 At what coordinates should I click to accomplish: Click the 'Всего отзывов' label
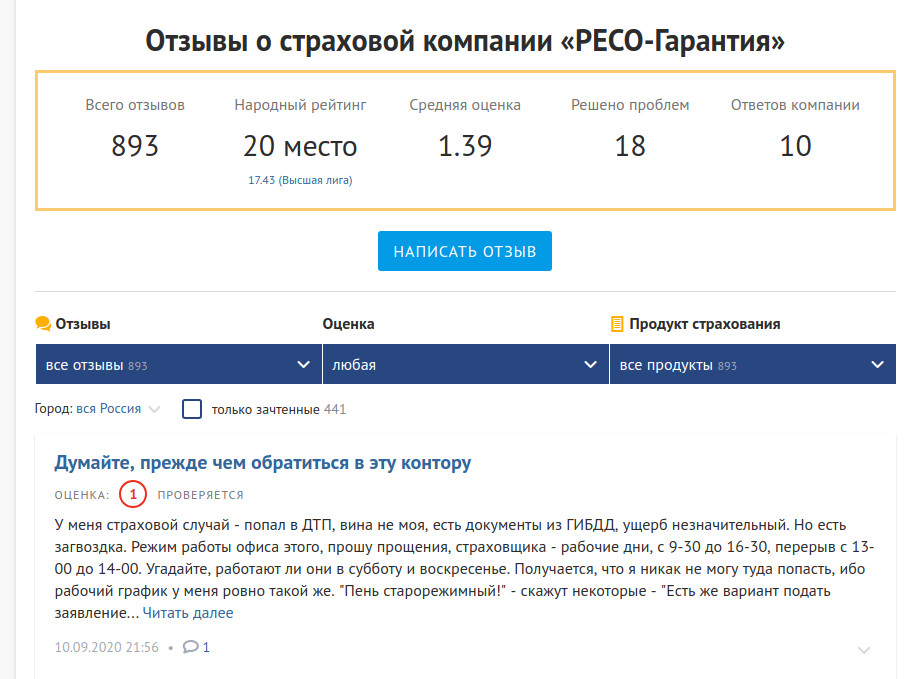click(135, 105)
